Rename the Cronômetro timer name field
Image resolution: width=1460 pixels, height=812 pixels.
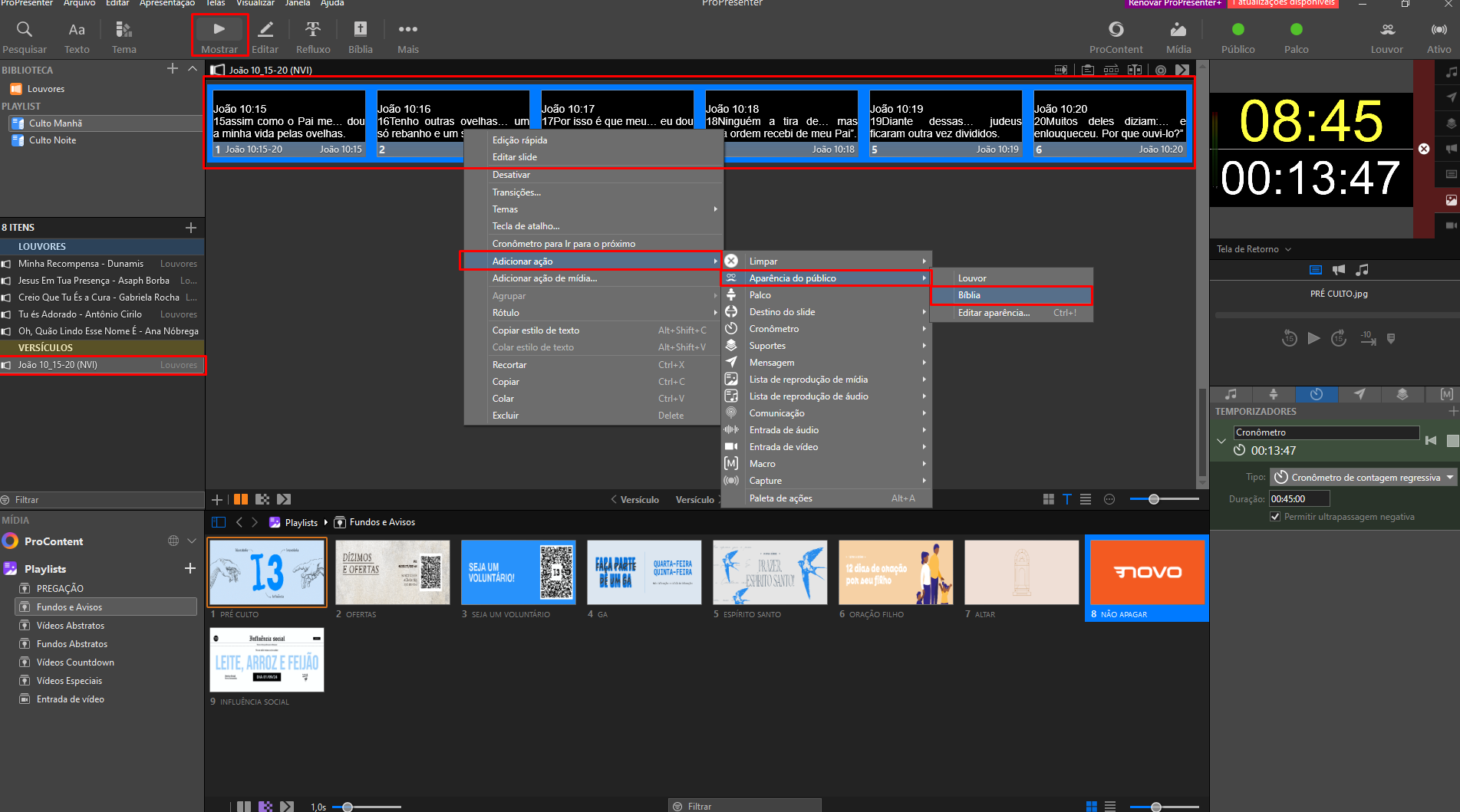click(x=1327, y=432)
